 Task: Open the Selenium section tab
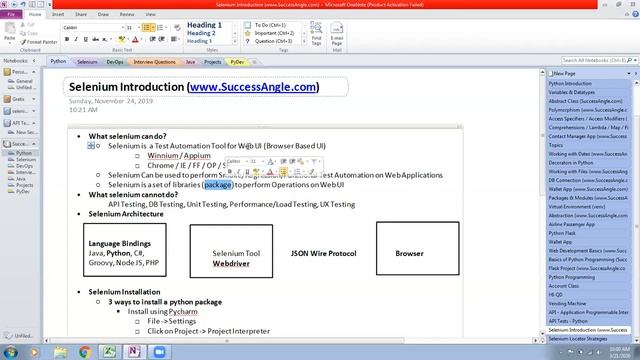click(x=87, y=62)
